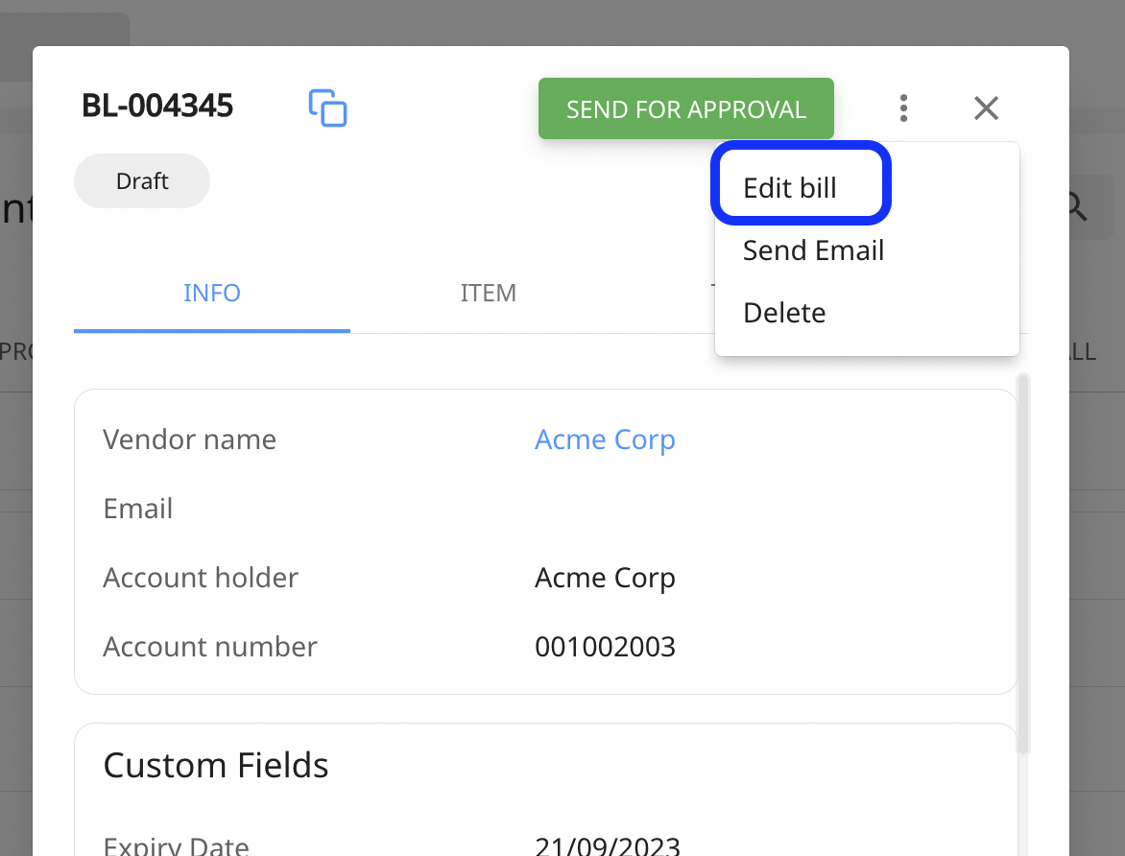Select the bill title BL-004345
This screenshot has height=856, width=1125.
pos(157,105)
